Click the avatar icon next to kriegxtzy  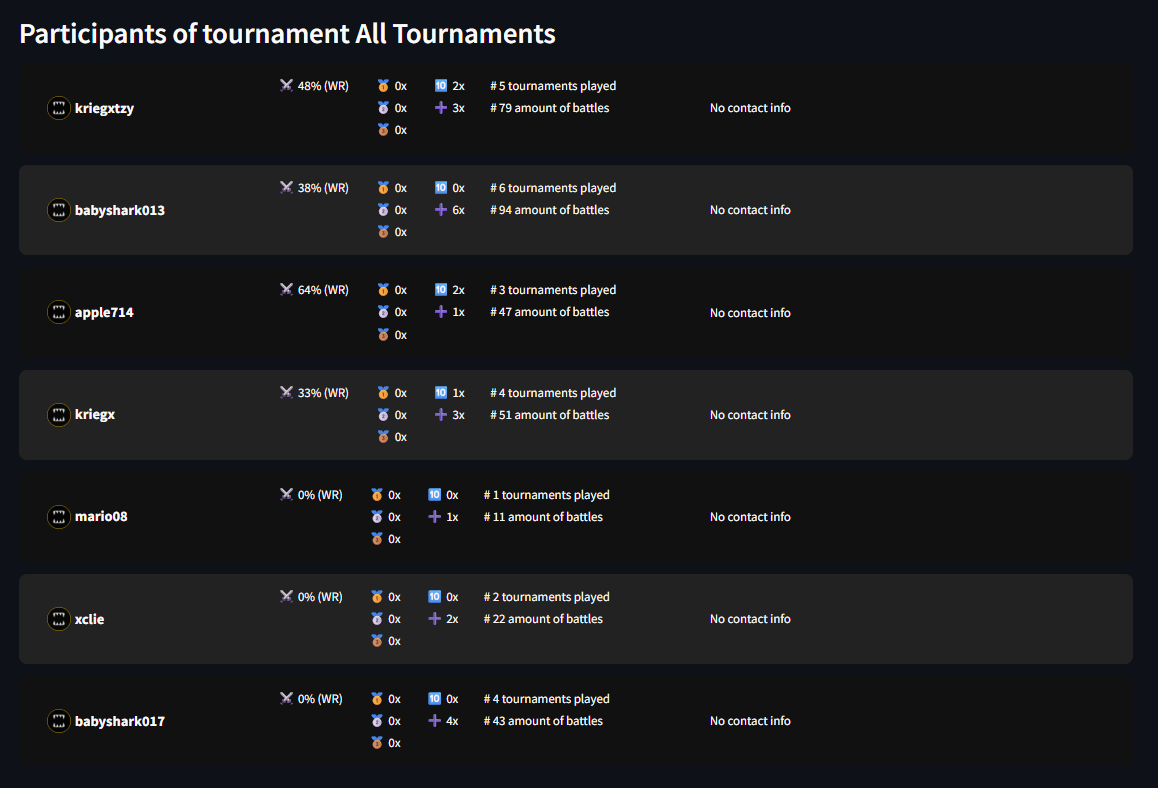click(58, 108)
